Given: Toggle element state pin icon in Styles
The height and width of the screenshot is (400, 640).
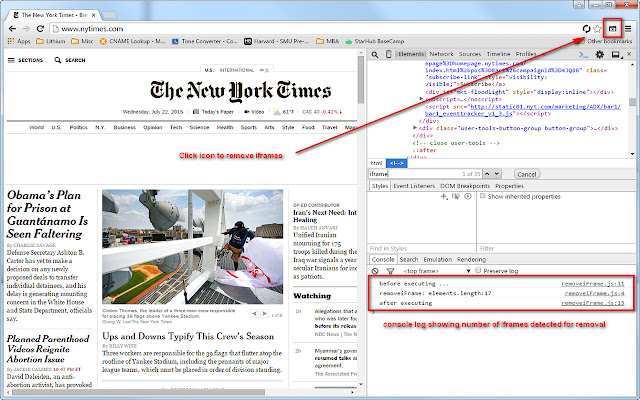Looking at the screenshot, I should (x=456, y=196).
